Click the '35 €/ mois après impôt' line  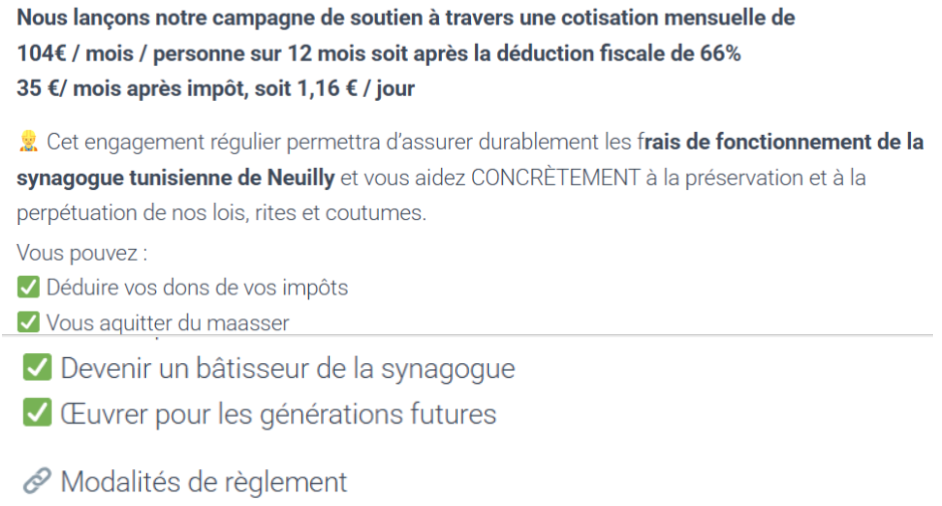[216, 88]
